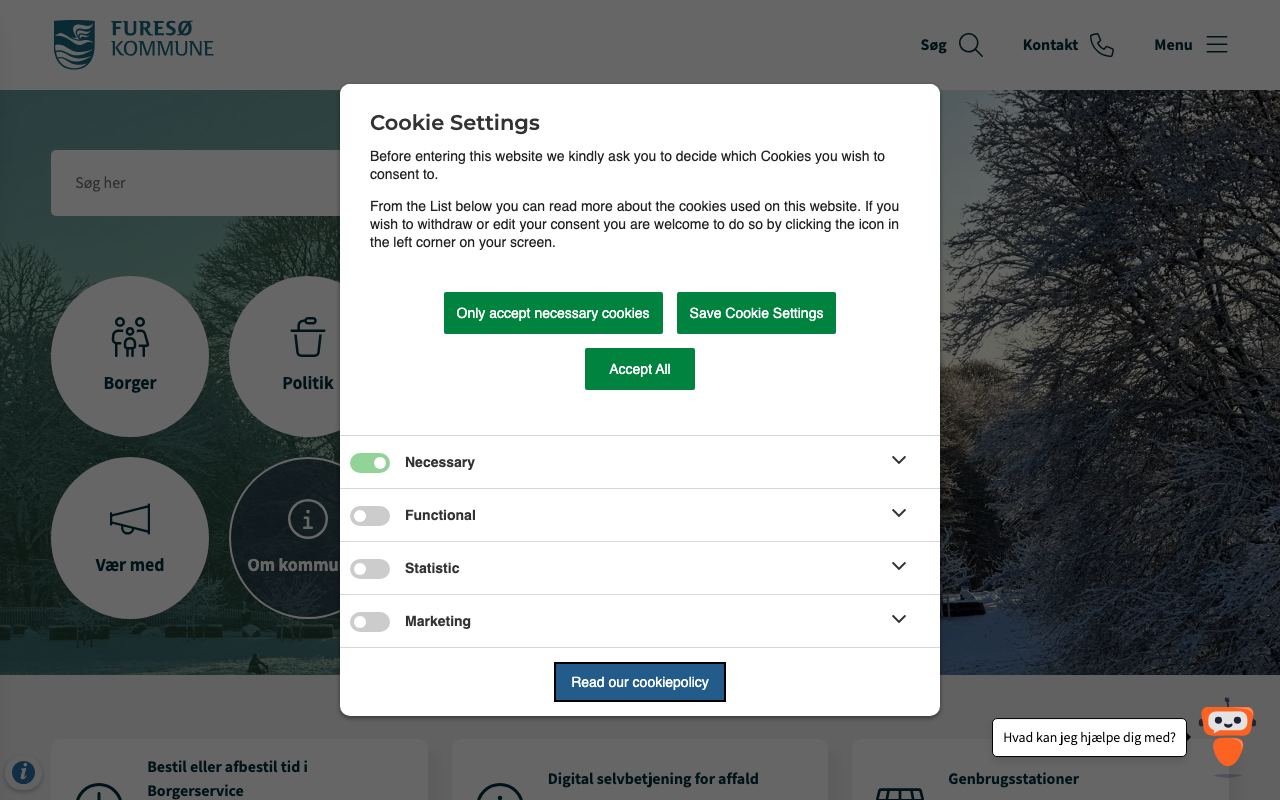
Task: Click the Søg her search field
Action: [200, 183]
